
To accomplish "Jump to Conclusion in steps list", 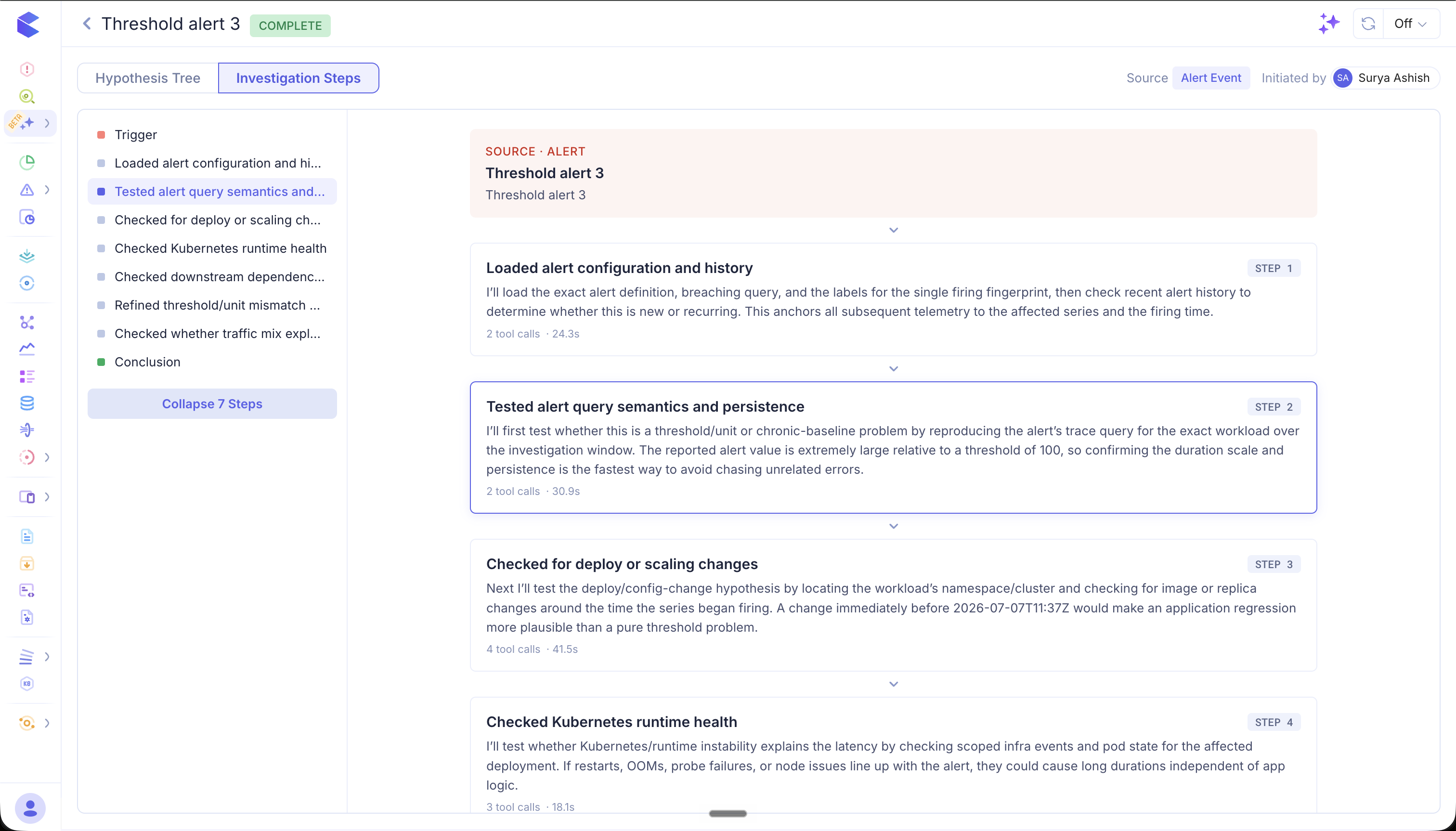I will (x=212, y=363).
